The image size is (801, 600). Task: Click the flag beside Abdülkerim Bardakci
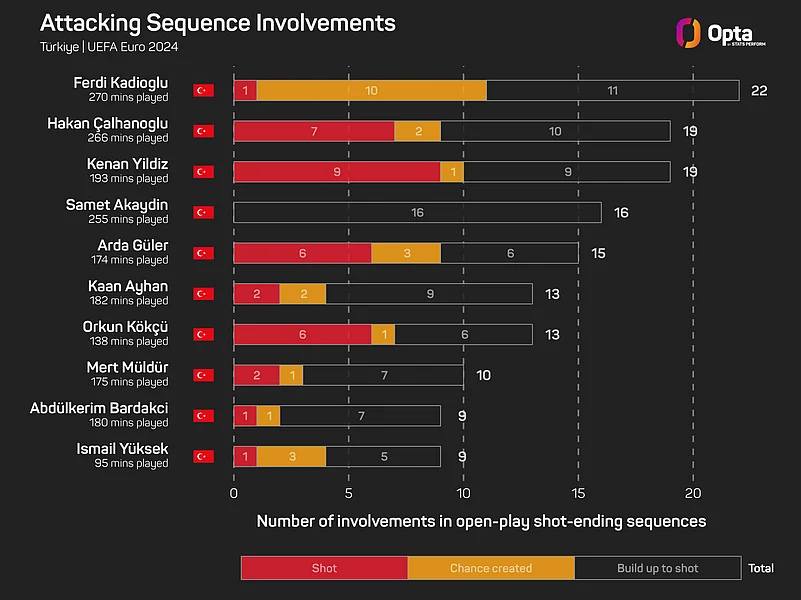tap(204, 416)
